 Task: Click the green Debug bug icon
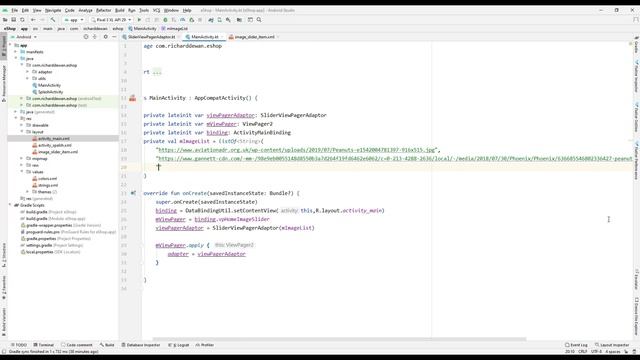[165, 20]
